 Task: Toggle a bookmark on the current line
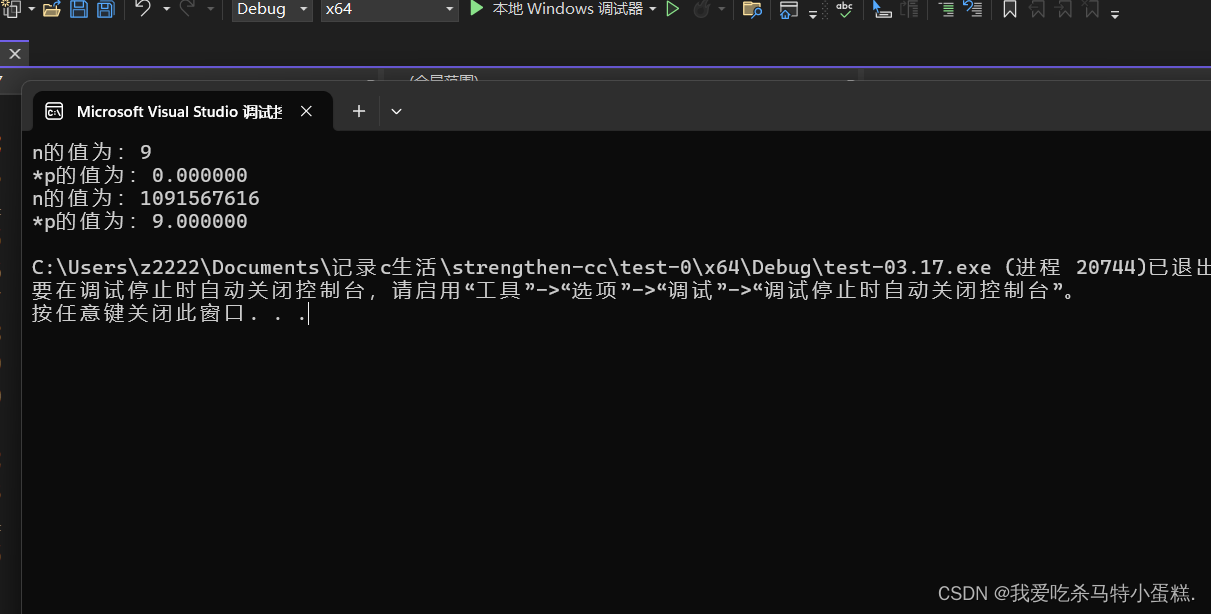click(x=1010, y=10)
